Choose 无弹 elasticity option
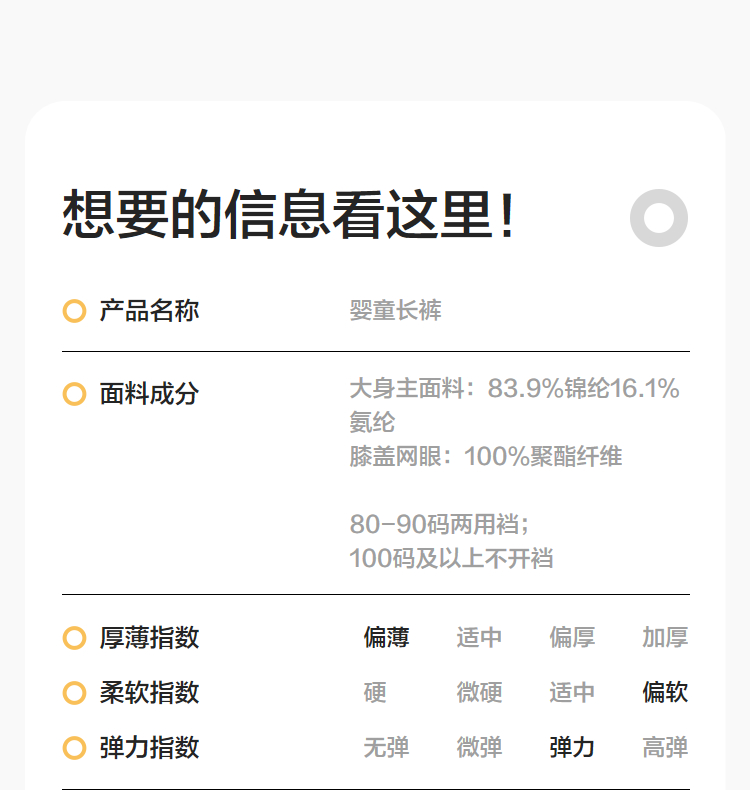The width and height of the screenshot is (750, 790). point(386,748)
